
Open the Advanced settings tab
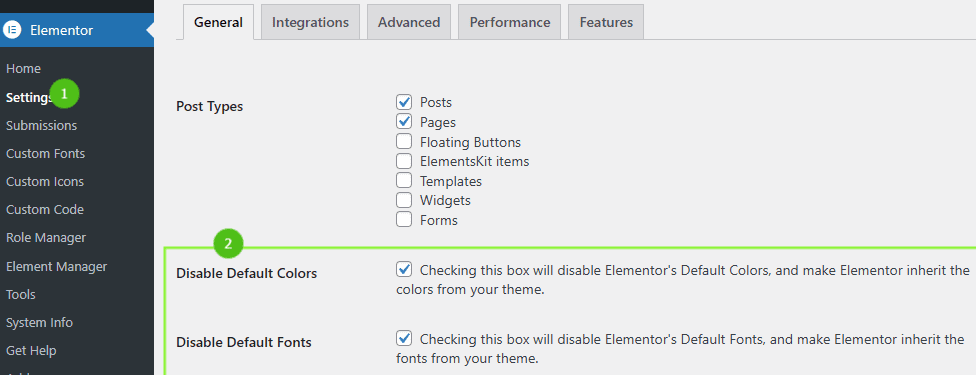pos(409,22)
